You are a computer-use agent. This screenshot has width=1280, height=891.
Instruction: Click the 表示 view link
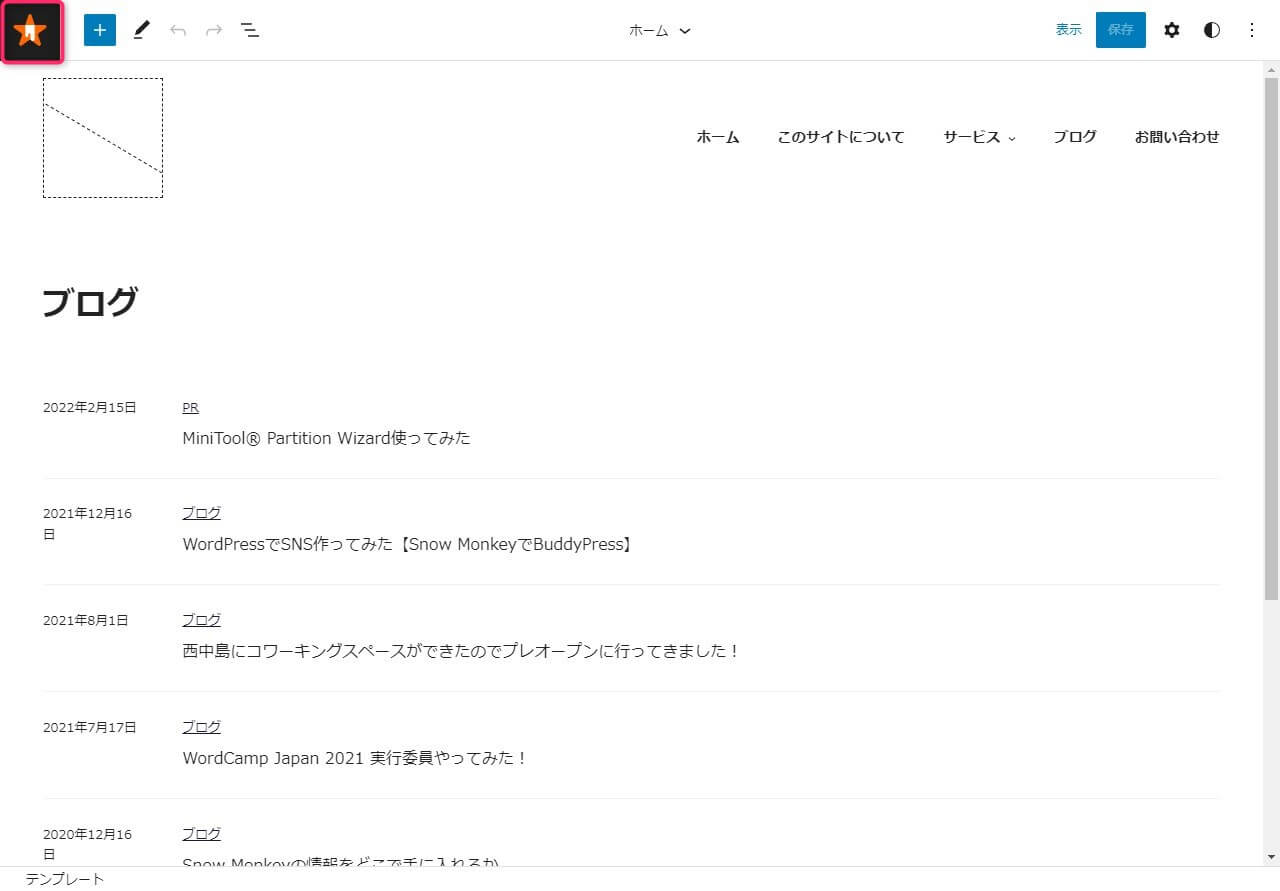(x=1068, y=29)
